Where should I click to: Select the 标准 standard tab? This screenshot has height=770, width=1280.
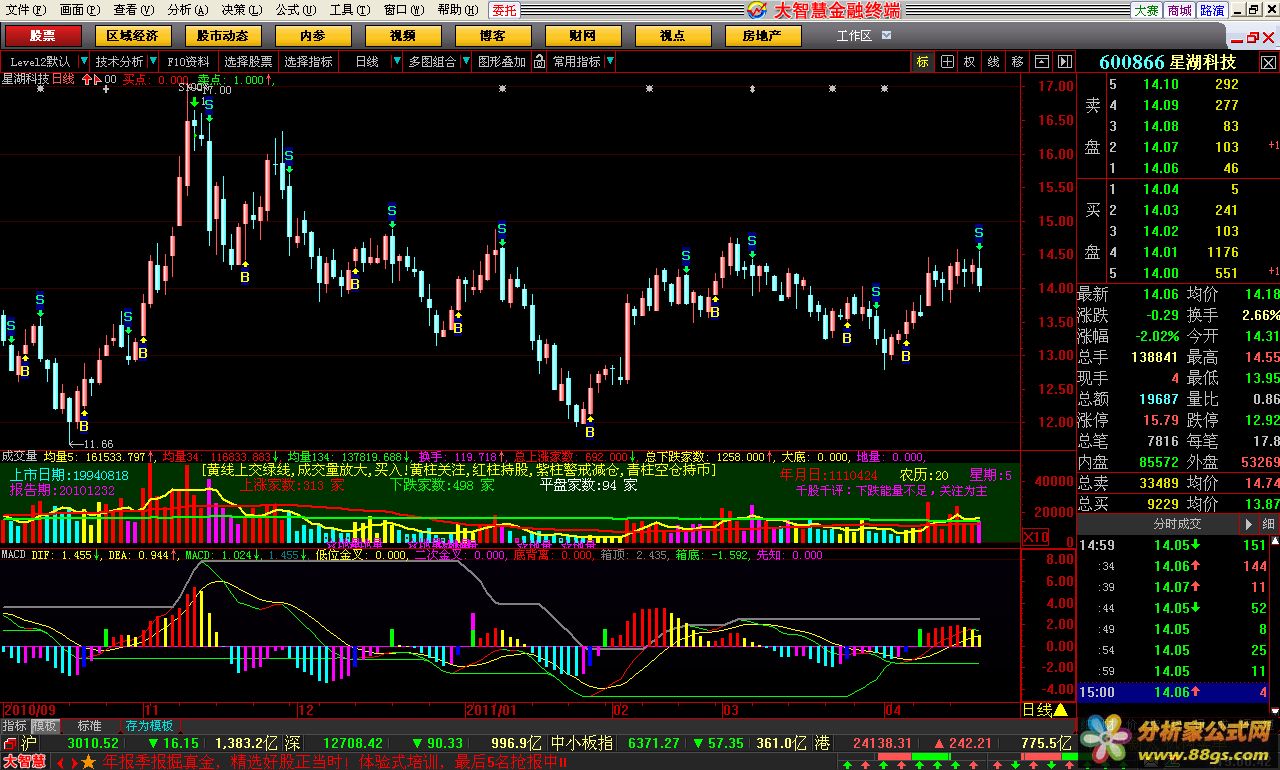(90, 726)
